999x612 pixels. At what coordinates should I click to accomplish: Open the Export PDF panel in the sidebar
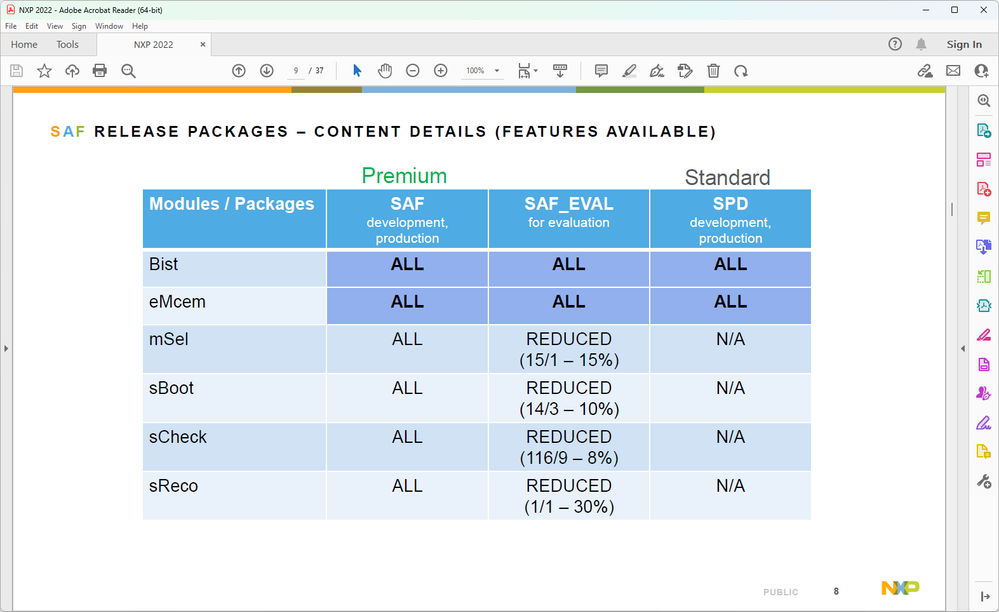[983, 130]
